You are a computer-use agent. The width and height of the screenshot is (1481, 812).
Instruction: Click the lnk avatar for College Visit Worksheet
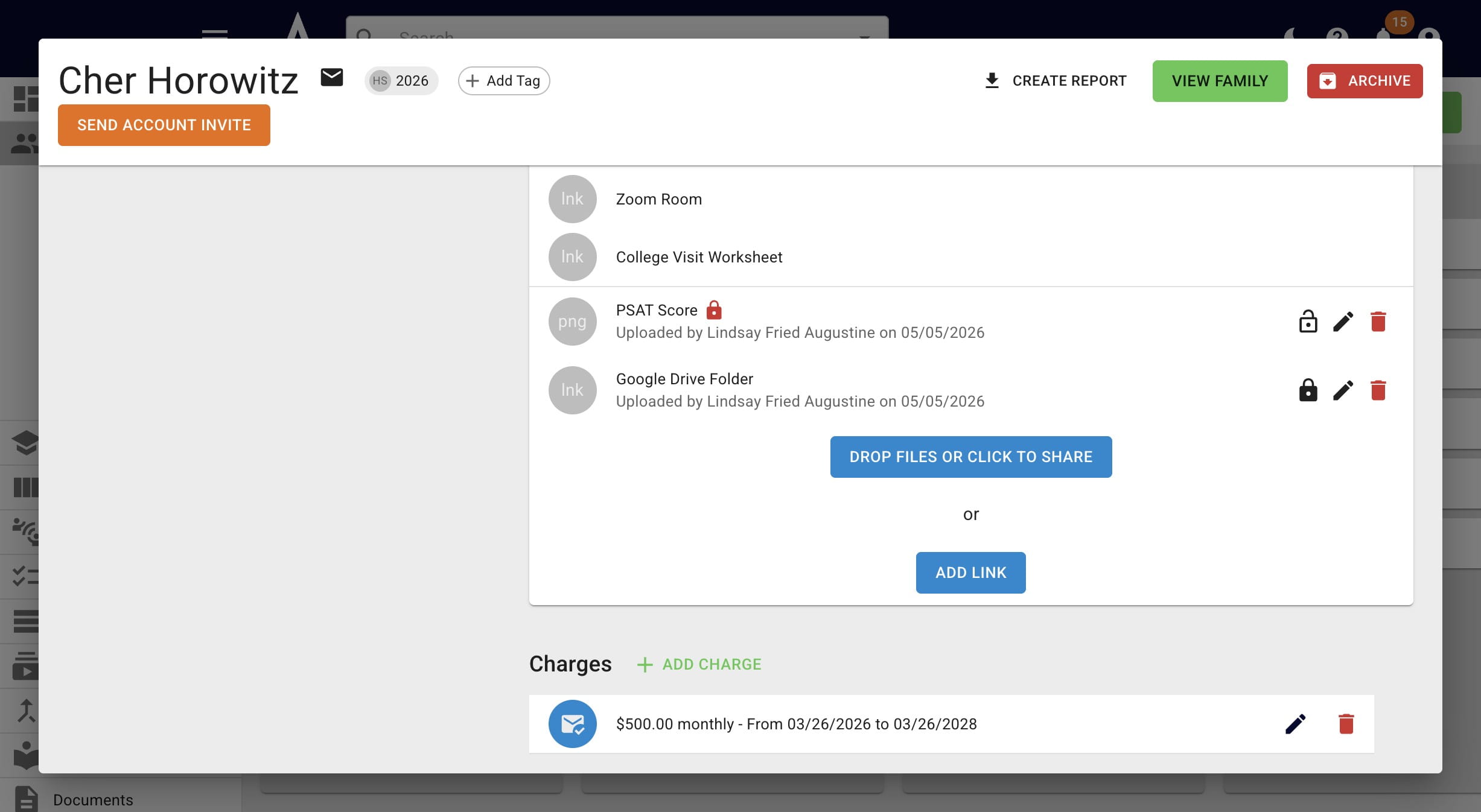point(572,257)
